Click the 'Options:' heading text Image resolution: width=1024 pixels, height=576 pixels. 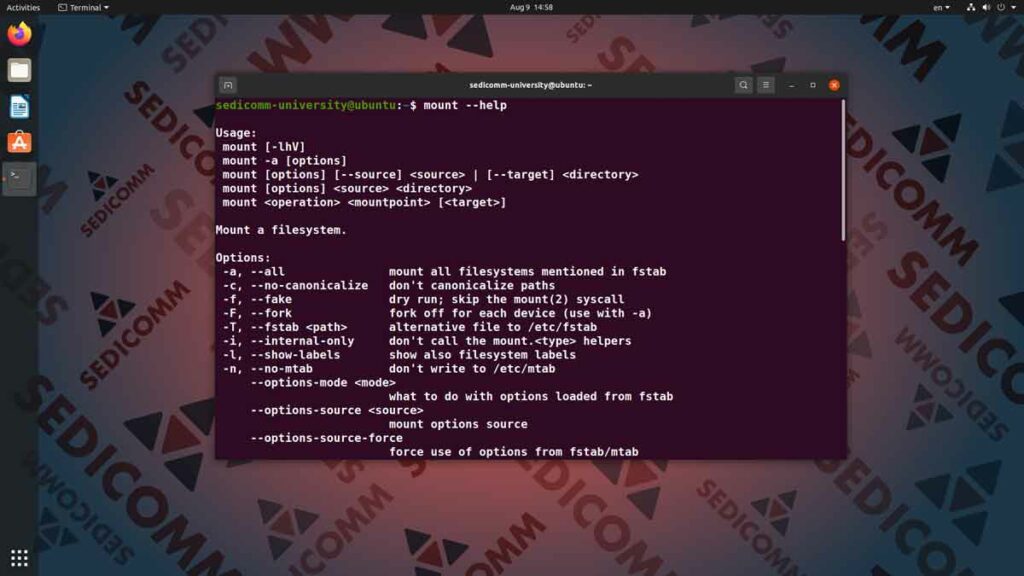tap(243, 257)
